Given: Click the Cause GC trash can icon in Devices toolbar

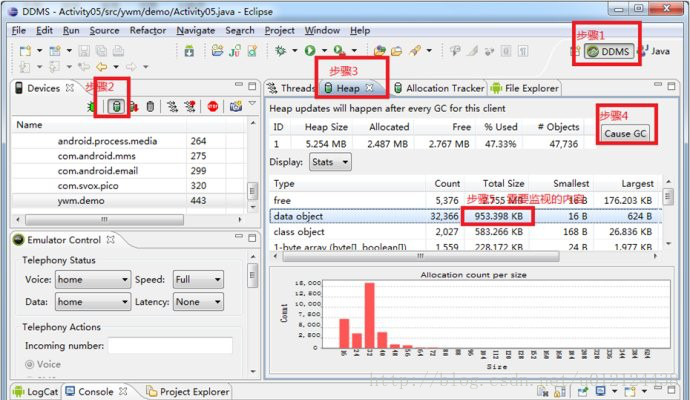Looking at the screenshot, I should click(150, 106).
